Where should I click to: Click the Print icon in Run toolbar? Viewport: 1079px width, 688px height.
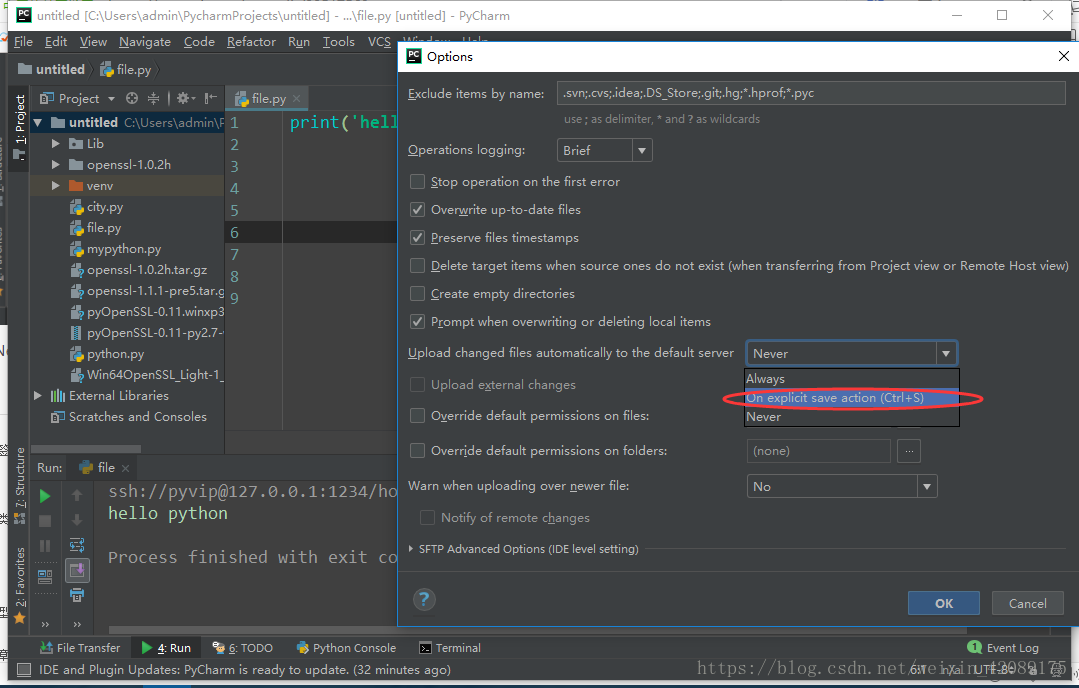(77, 596)
